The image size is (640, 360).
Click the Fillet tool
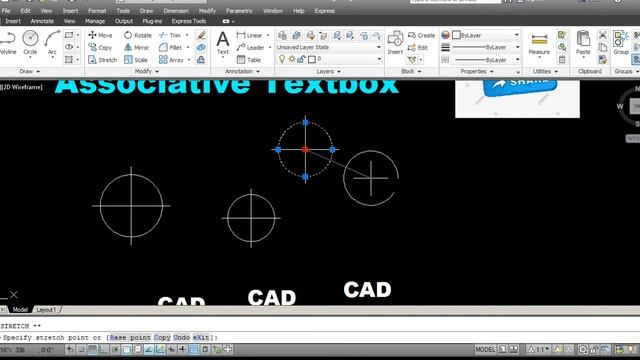coord(170,47)
